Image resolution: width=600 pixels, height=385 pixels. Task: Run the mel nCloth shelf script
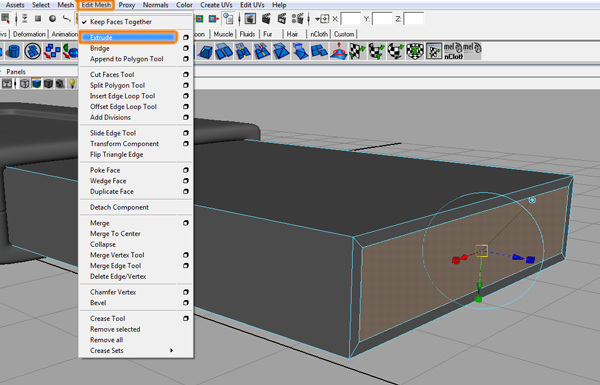pyautogui.click(x=453, y=51)
